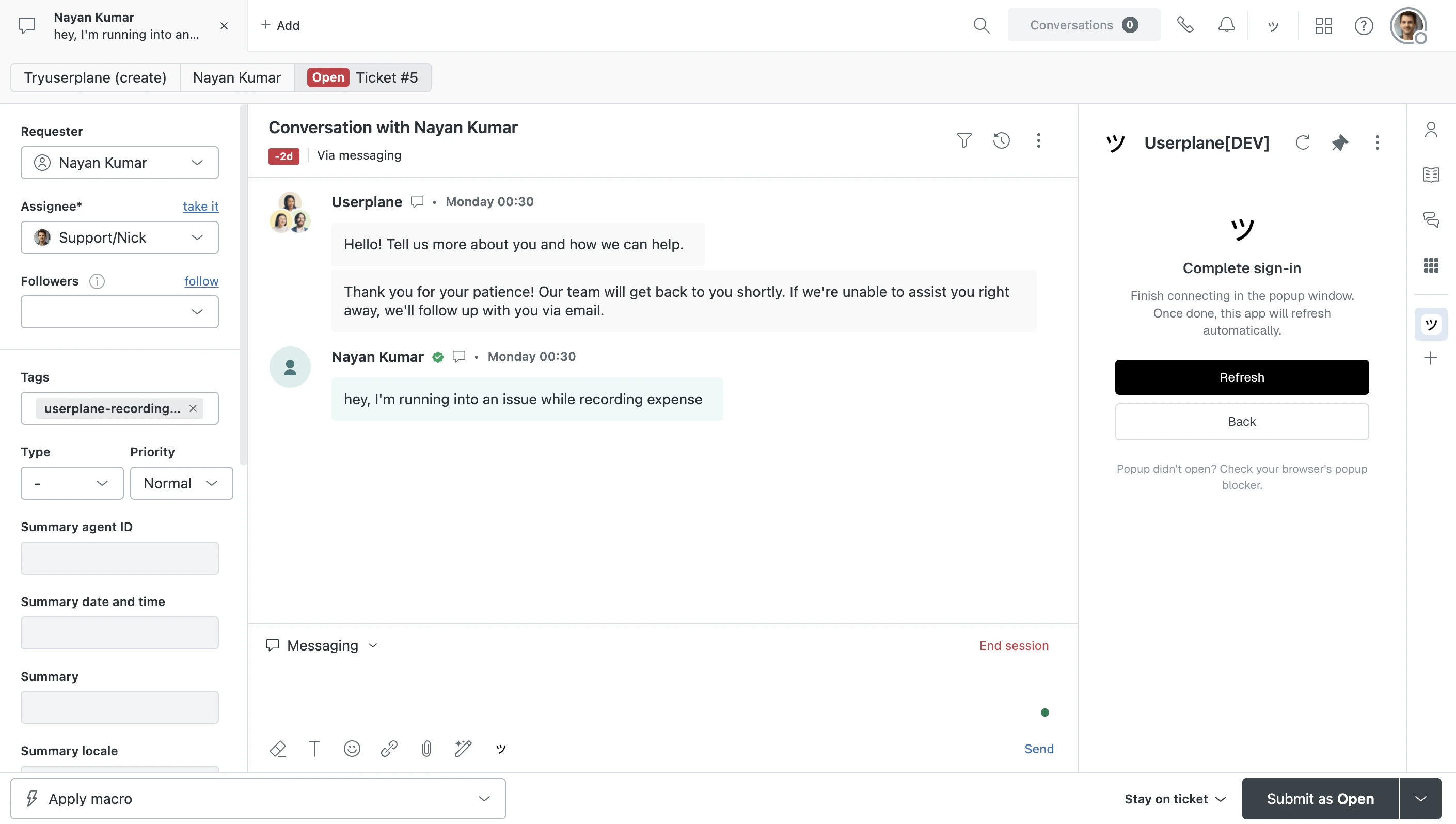Open notifications bell icon
Viewport: 1456px width, 824px height.
pos(1226,25)
